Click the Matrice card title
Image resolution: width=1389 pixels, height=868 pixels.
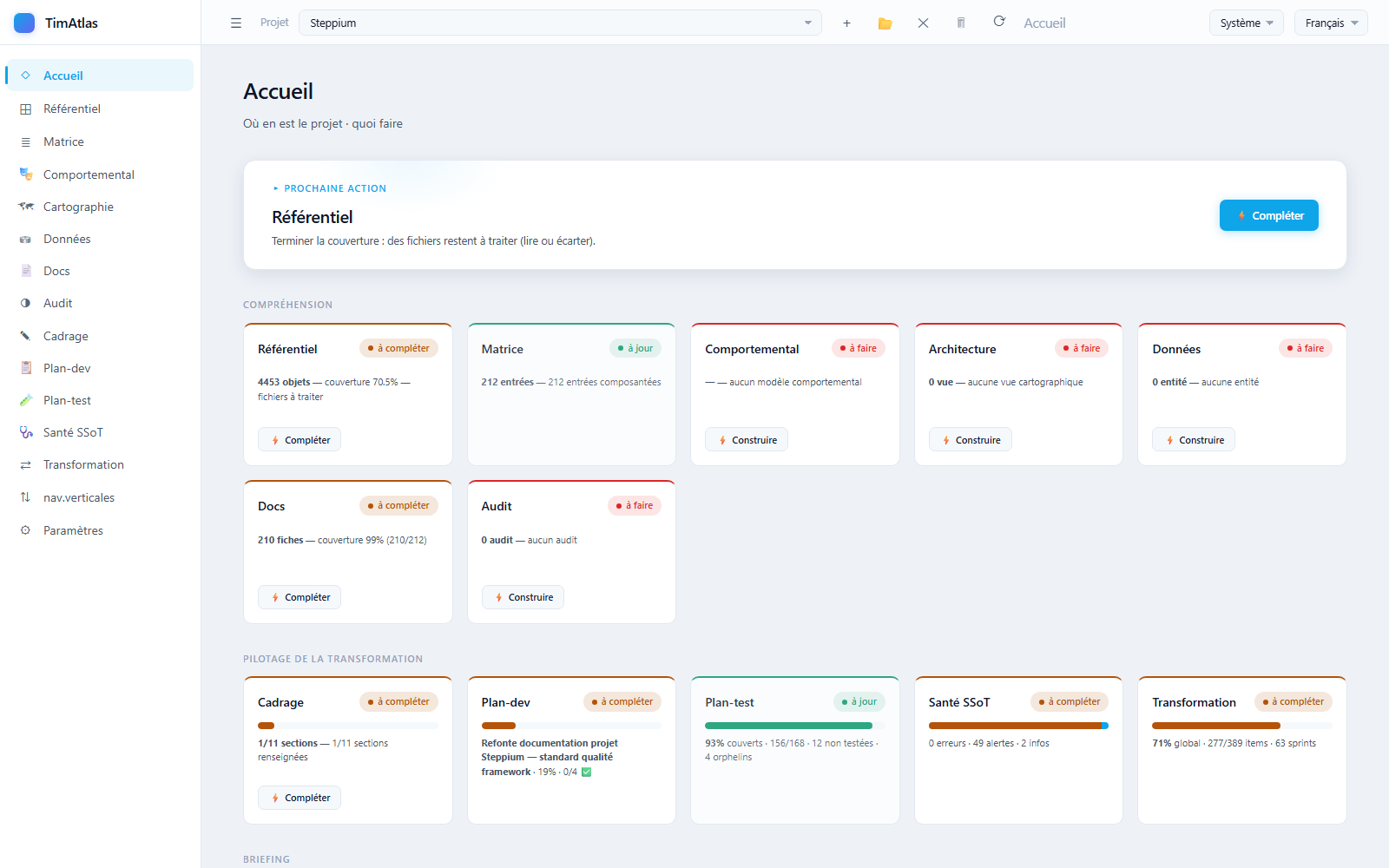503,349
